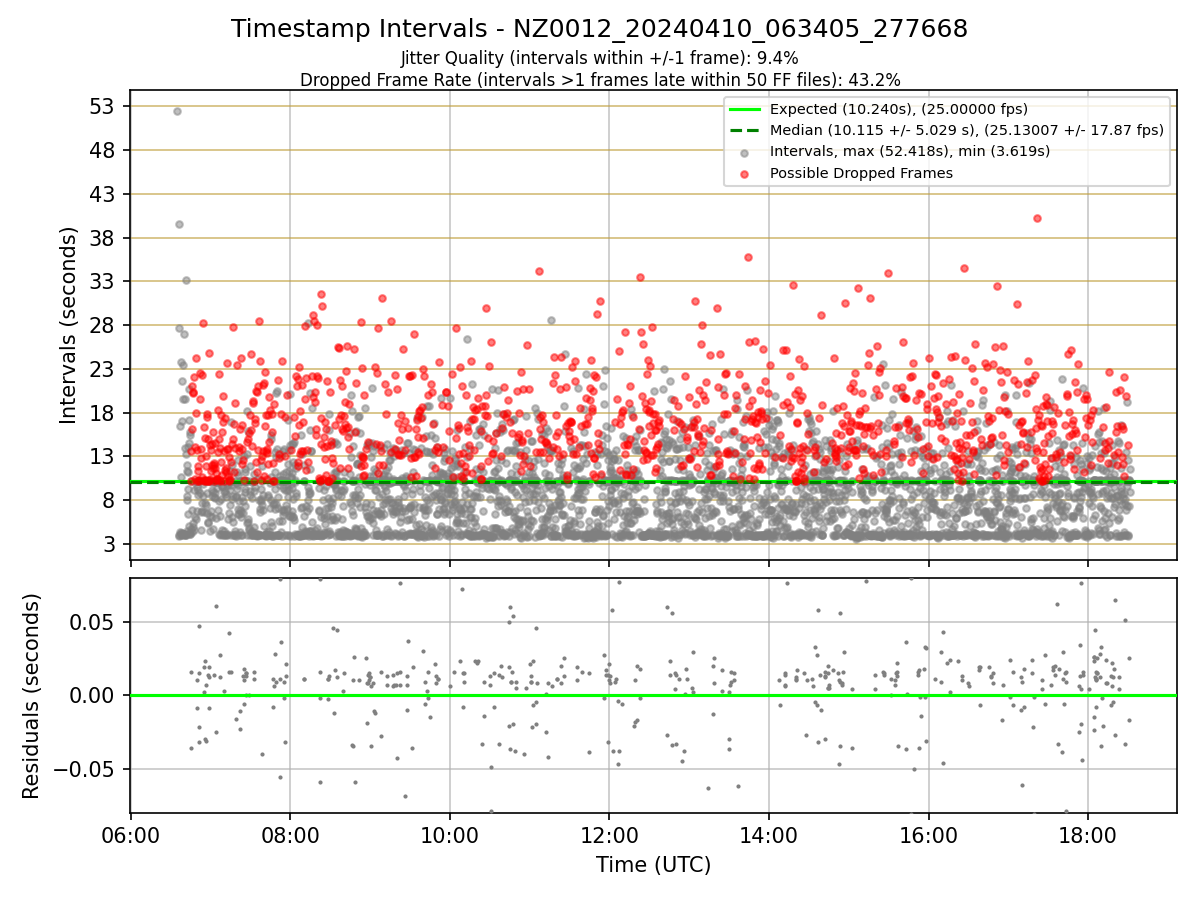1200x900 pixels.
Task: Click the 16:00 time tick label
Action: coord(929,835)
